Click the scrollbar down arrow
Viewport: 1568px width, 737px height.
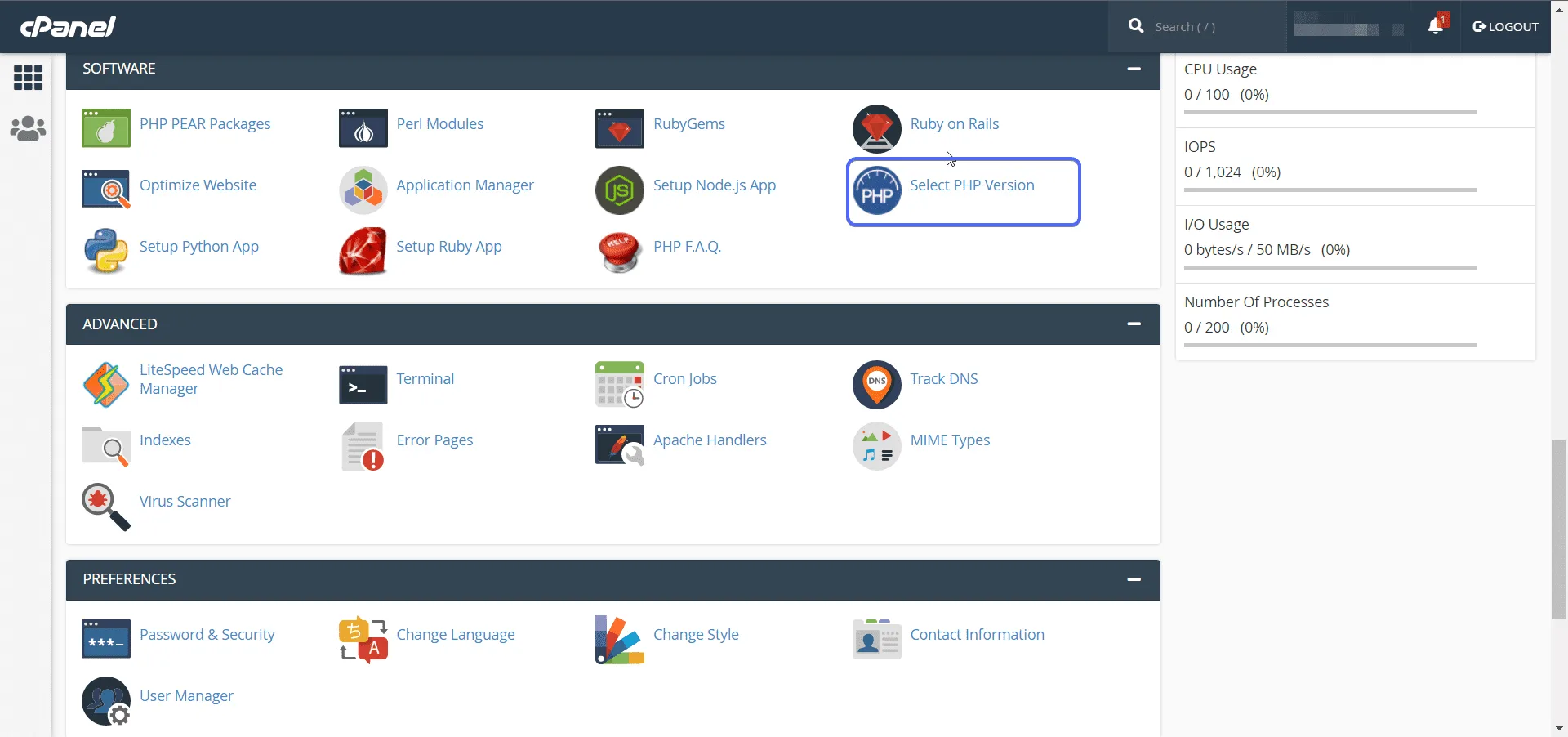pos(1559,728)
